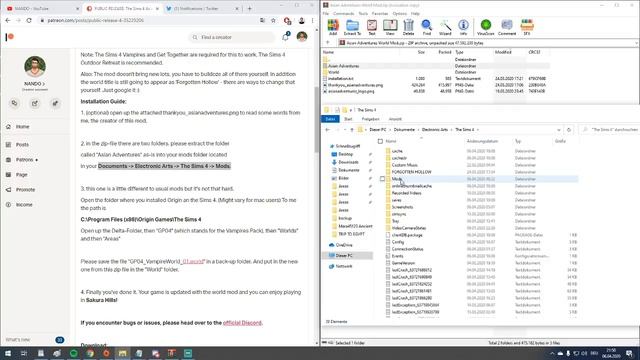
Task: Click NANDO creator name in sidebar
Action: (34, 84)
